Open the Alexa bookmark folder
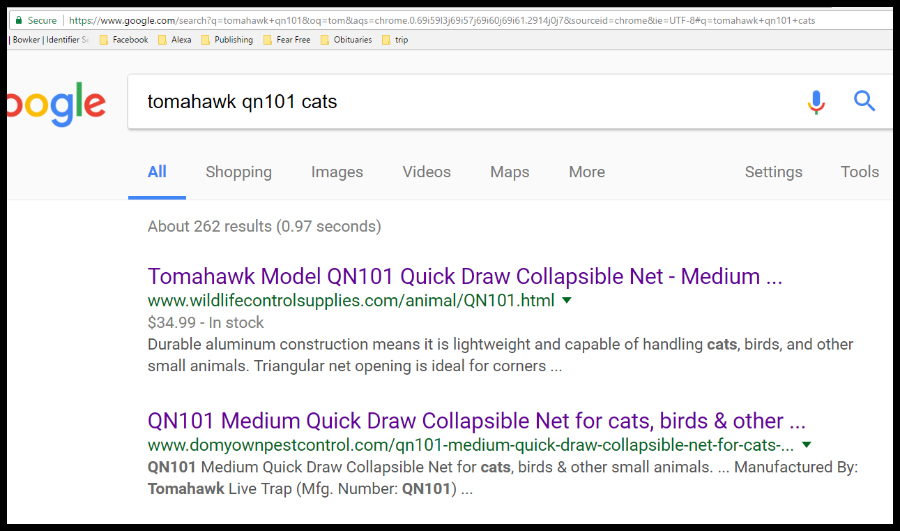The height and width of the screenshot is (531, 900). pyautogui.click(x=174, y=40)
